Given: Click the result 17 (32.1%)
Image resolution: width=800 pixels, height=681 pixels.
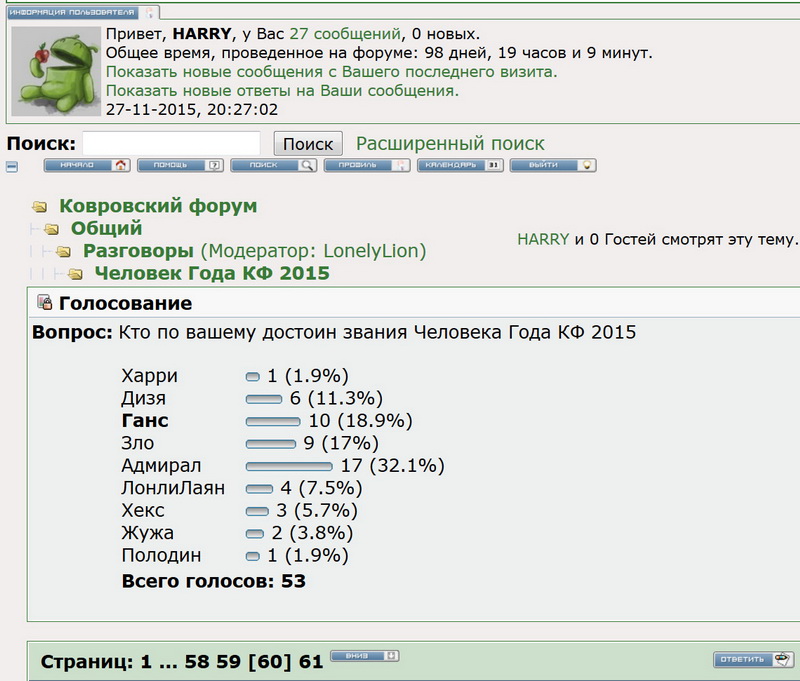Looking at the screenshot, I should pyautogui.click(x=392, y=466).
